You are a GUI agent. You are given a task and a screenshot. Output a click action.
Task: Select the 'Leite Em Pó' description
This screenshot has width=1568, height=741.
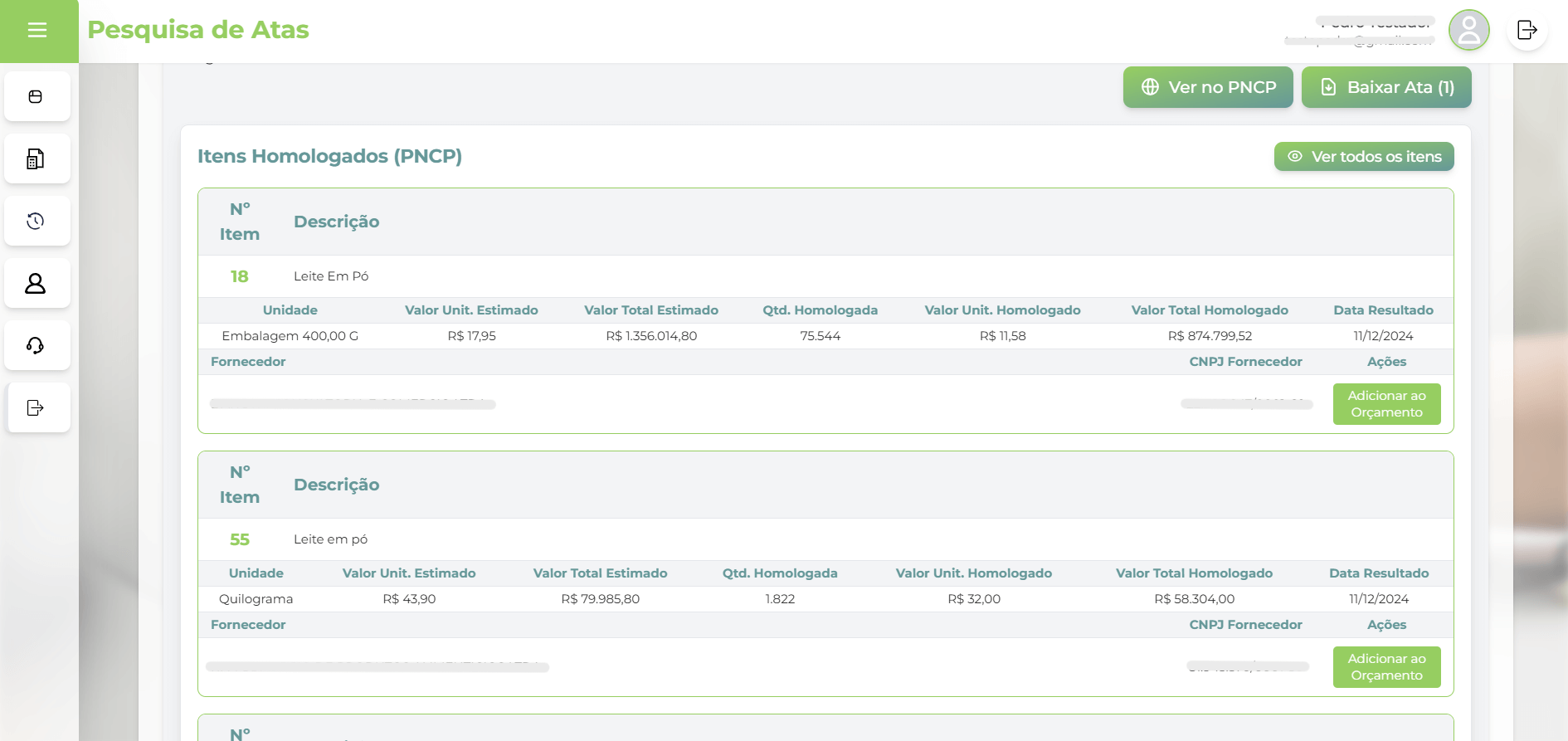click(x=331, y=276)
